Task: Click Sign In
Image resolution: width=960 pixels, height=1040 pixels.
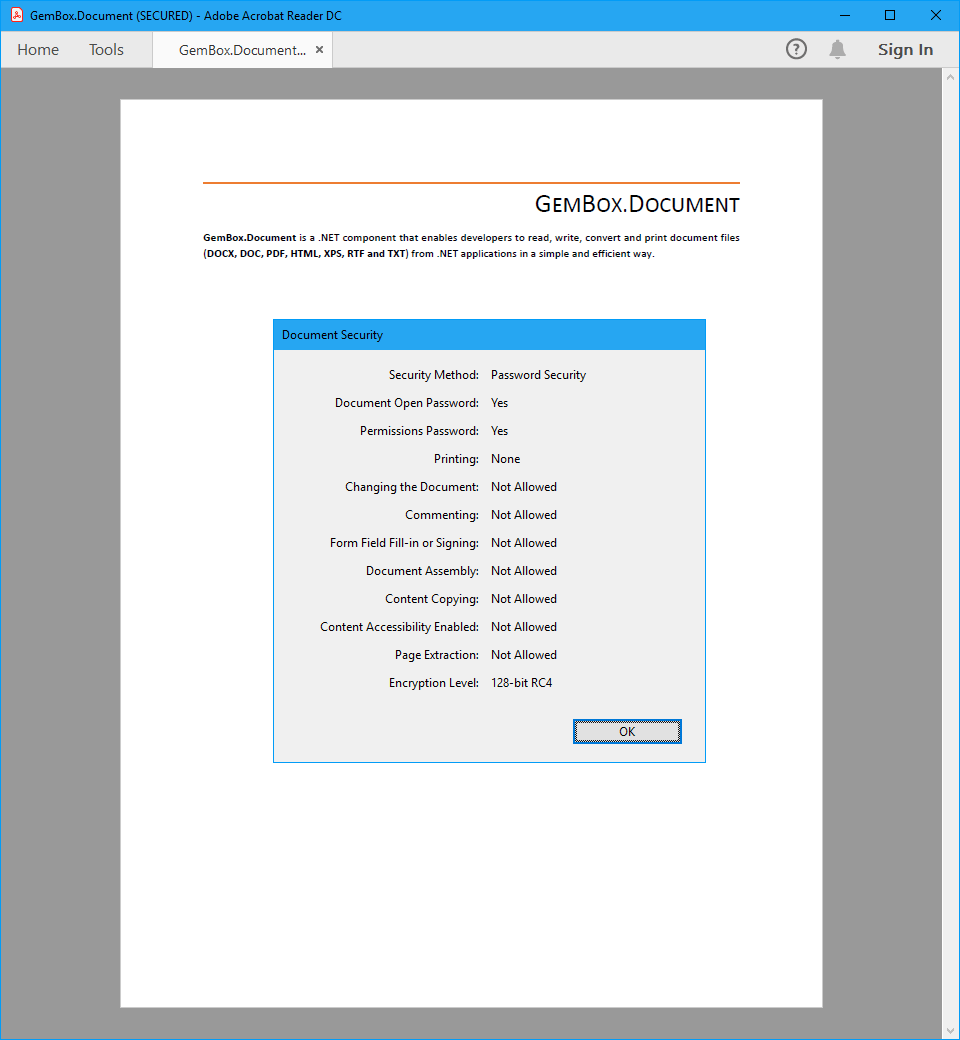Action: pos(905,50)
